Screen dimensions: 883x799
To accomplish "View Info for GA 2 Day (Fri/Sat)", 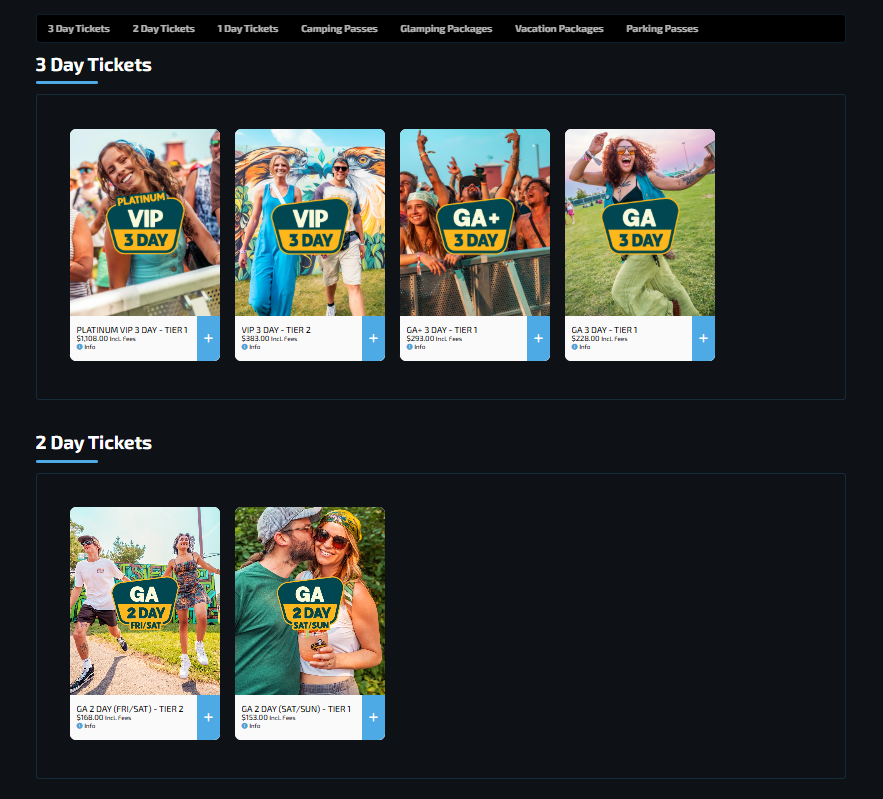I will click(86, 726).
